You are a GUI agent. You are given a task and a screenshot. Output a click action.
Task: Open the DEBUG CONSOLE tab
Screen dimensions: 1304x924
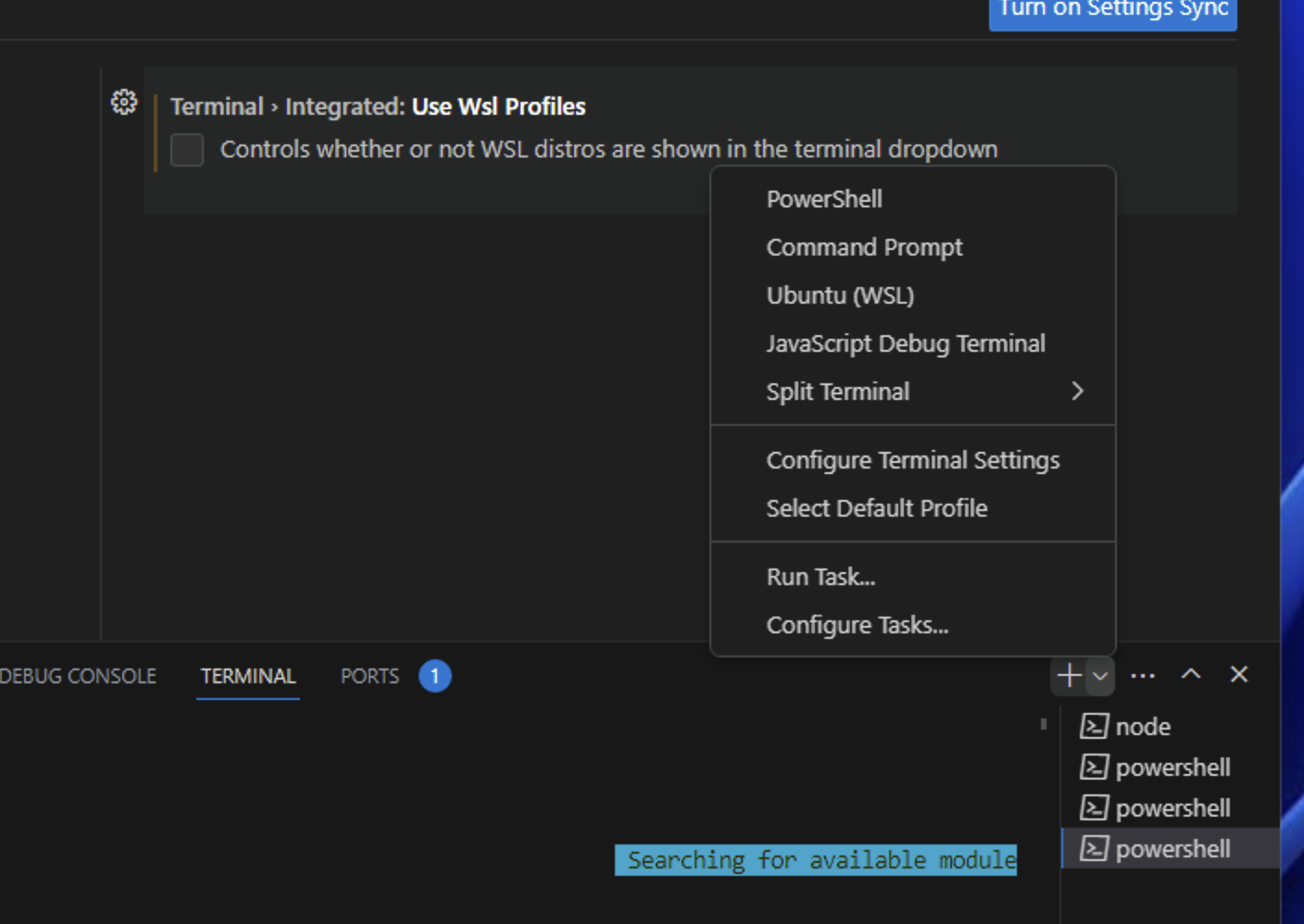(x=77, y=676)
